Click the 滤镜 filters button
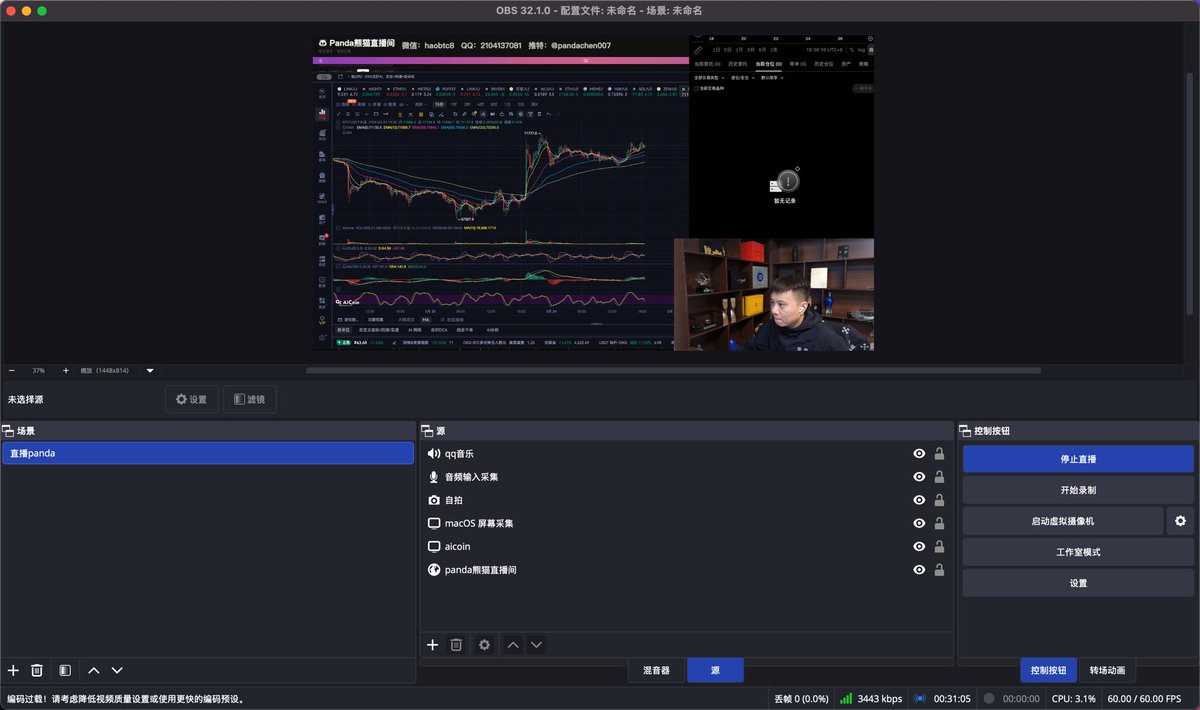 pos(250,399)
